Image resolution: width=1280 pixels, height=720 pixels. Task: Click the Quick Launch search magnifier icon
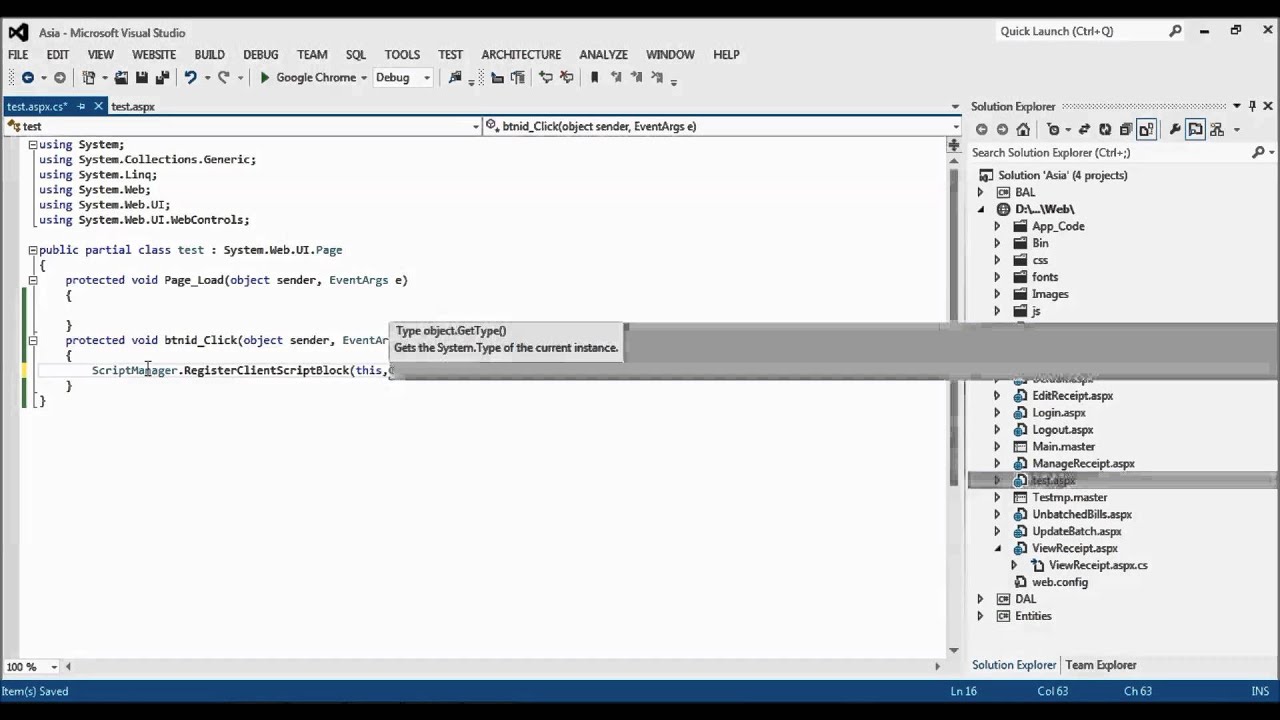[x=1176, y=31]
